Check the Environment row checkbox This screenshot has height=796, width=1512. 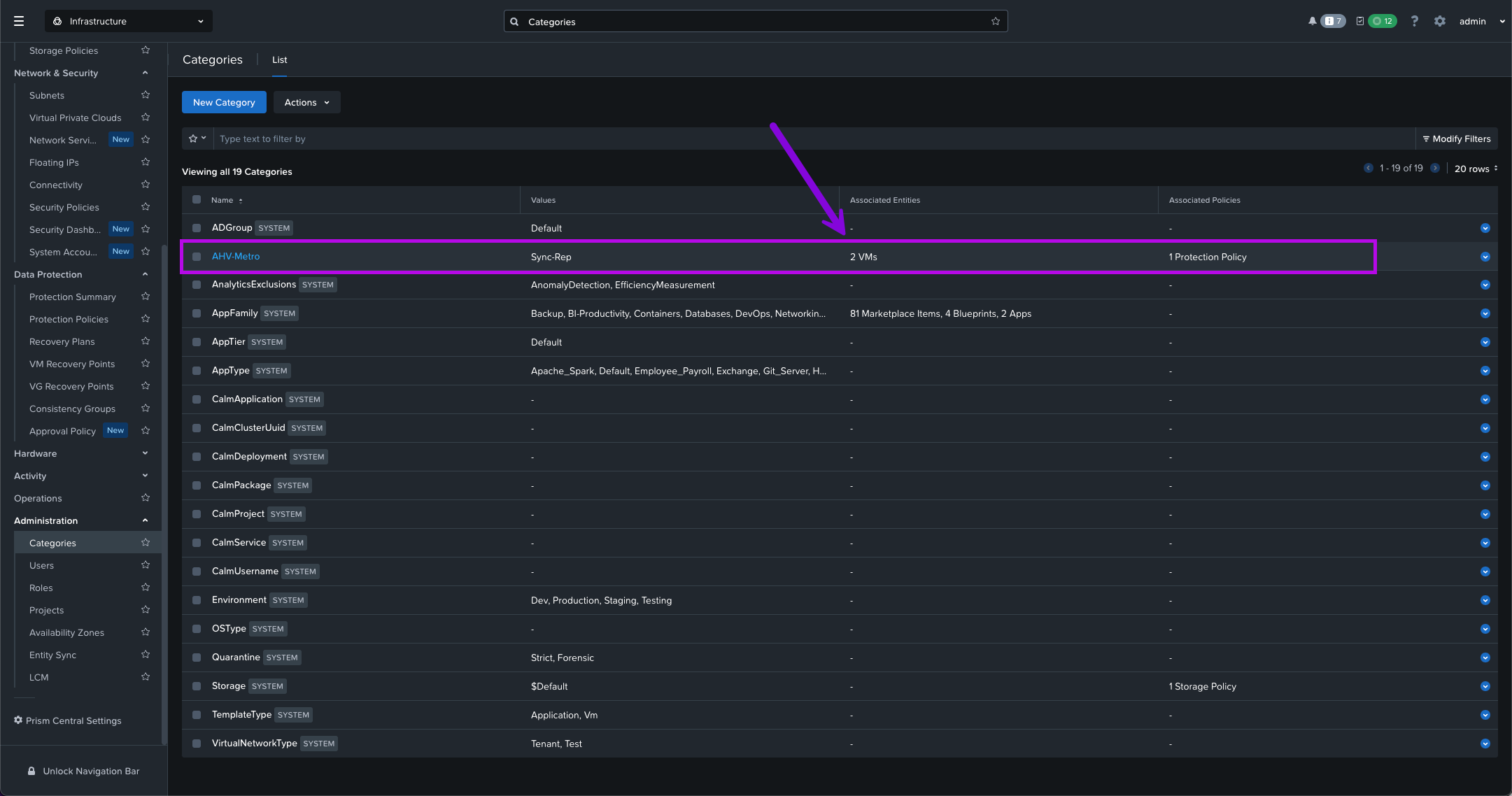197,600
